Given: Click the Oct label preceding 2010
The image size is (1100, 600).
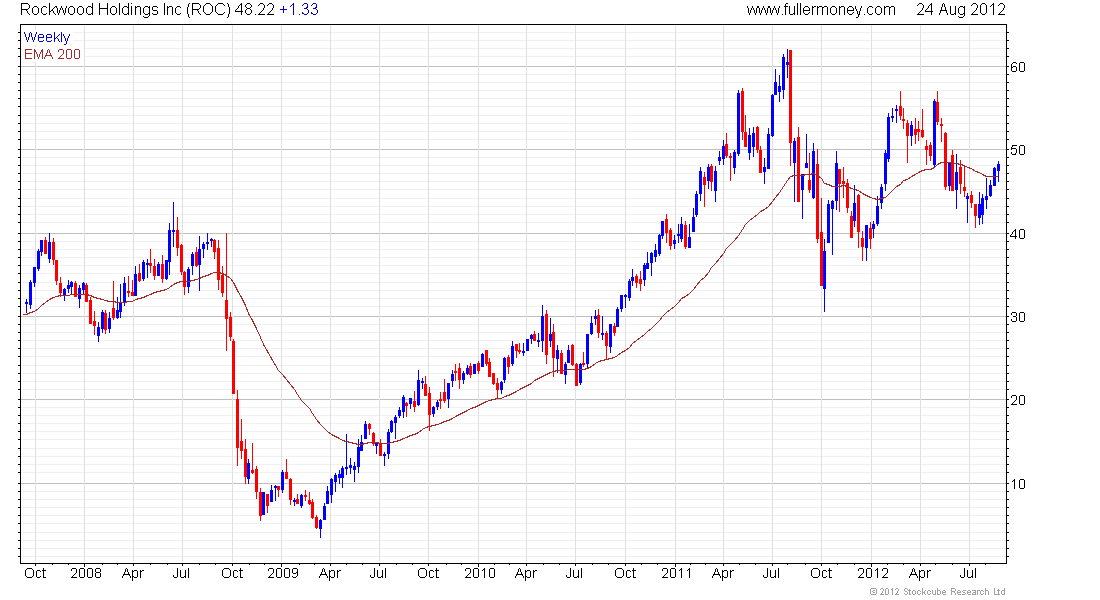Looking at the screenshot, I should [x=429, y=573].
